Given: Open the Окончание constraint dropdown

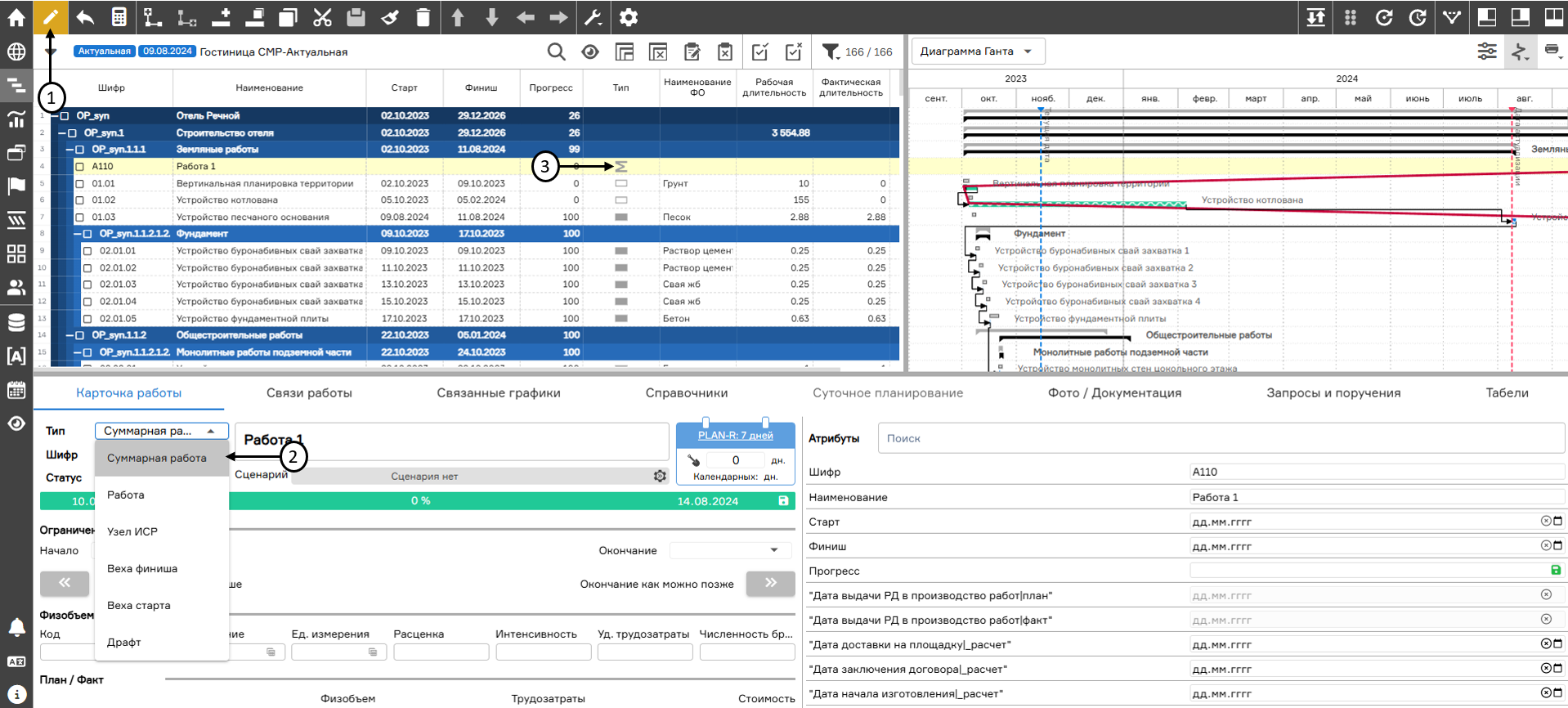Looking at the screenshot, I should [730, 550].
